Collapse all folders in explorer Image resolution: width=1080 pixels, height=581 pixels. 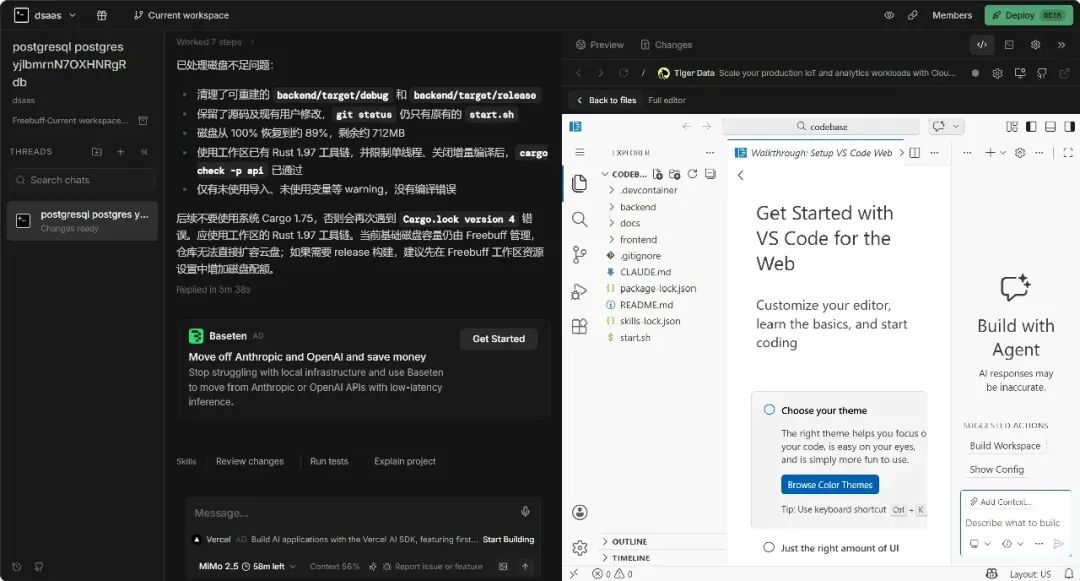710,174
